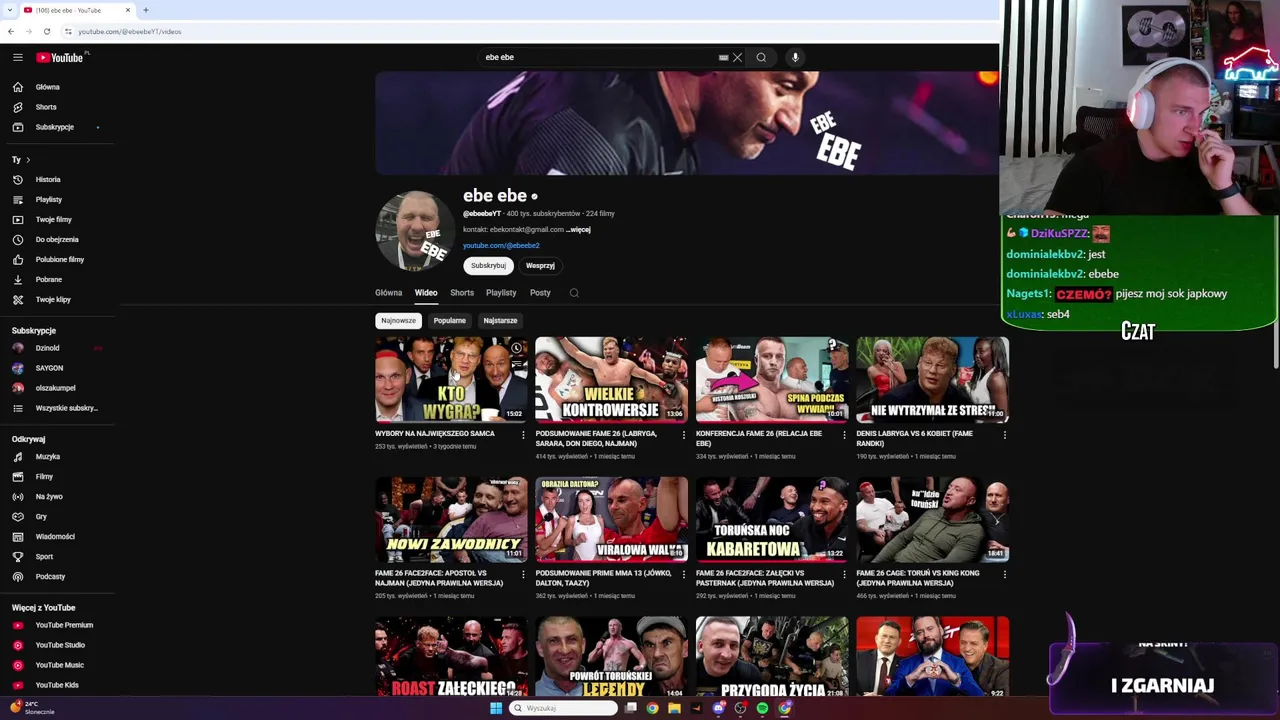Open options menu for Prime MMA 13 video
The image size is (1280, 720).
click(x=684, y=574)
